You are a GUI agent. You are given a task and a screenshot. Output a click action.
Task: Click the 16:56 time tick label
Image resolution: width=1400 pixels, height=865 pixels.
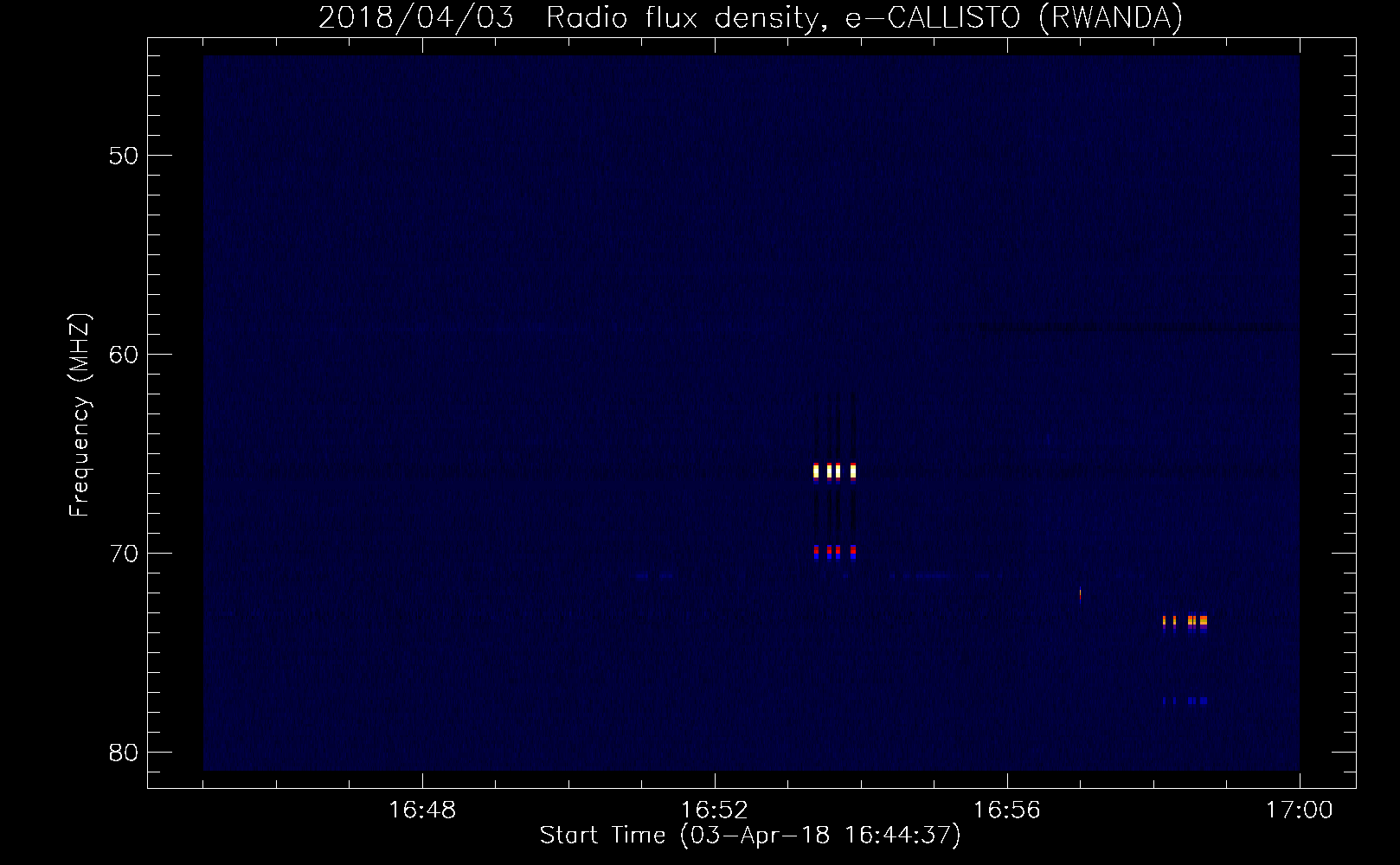click(x=1007, y=810)
